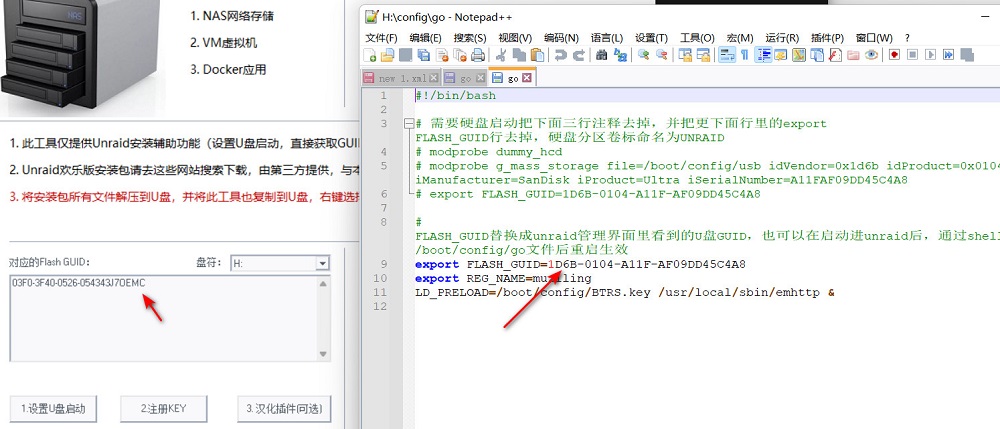Click the 2.注册KEY button
The width and height of the screenshot is (1000, 429).
pos(163,409)
